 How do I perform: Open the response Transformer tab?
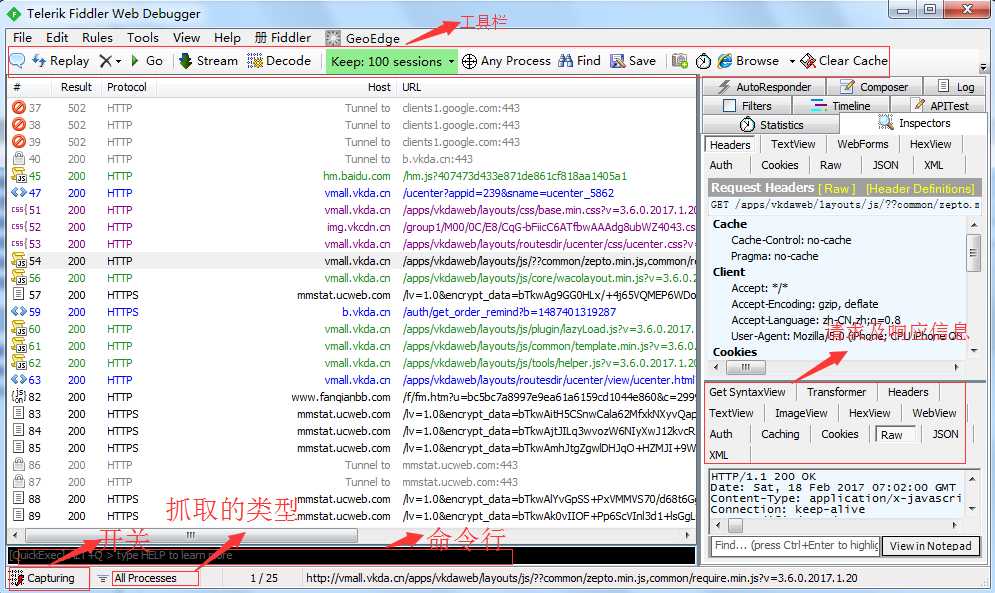coord(836,392)
